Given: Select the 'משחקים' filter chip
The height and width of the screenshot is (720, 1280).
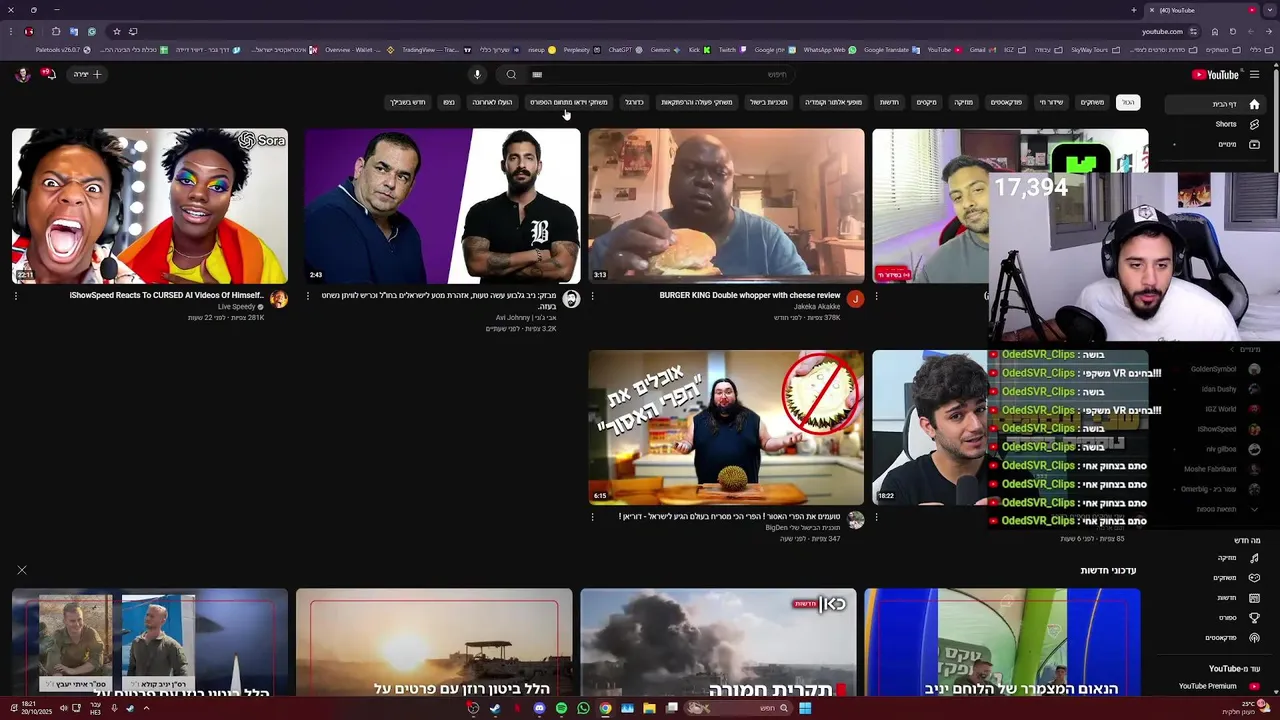Looking at the screenshot, I should [1092, 102].
